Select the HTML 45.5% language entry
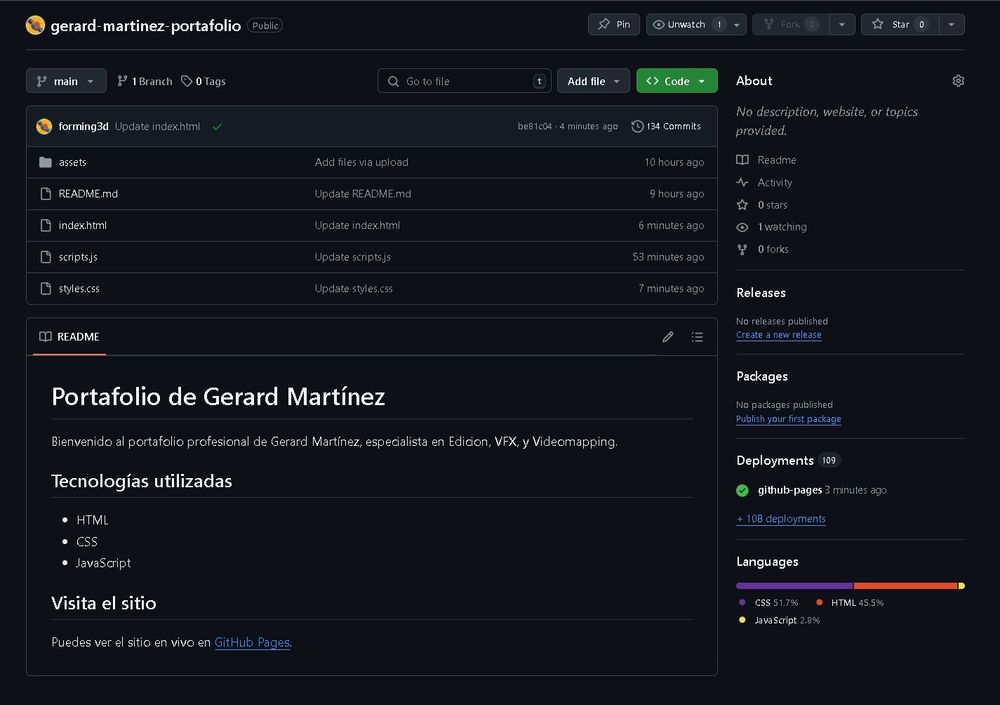This screenshot has width=1000, height=705. (849, 602)
